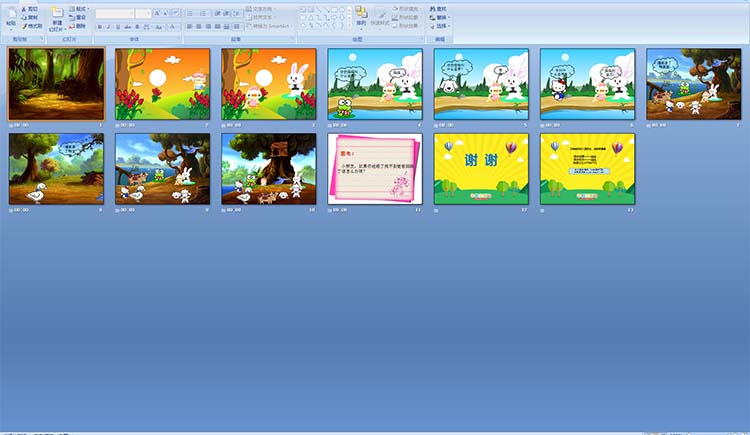
Task: Click the Convert to SmartArt icon
Action: [249, 26]
